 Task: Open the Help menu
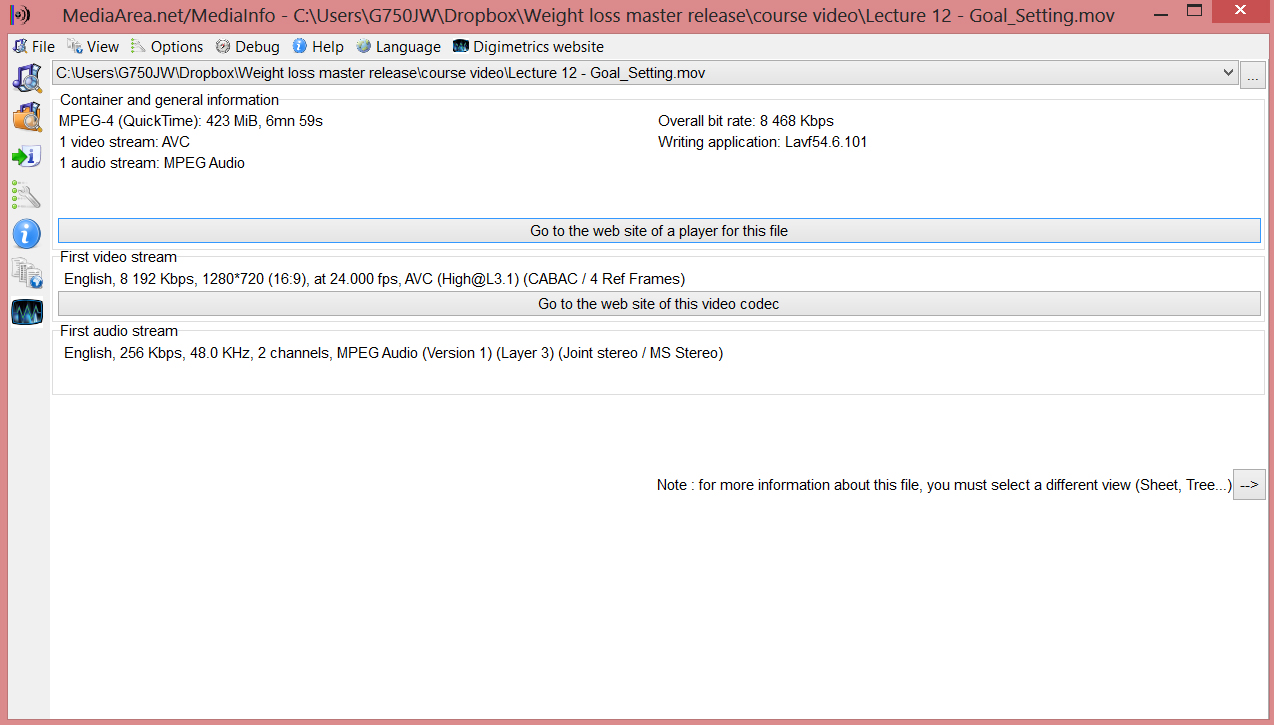318,47
